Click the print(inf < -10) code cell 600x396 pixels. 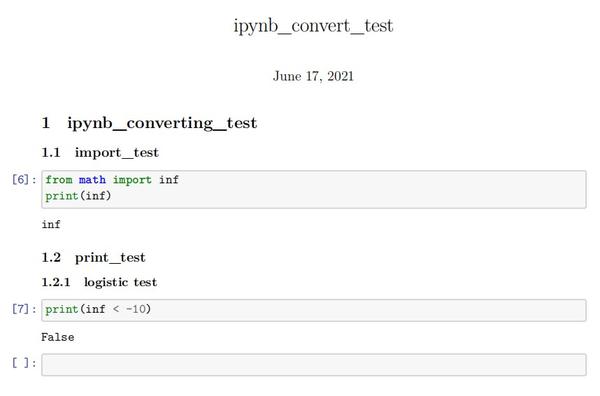point(314,310)
